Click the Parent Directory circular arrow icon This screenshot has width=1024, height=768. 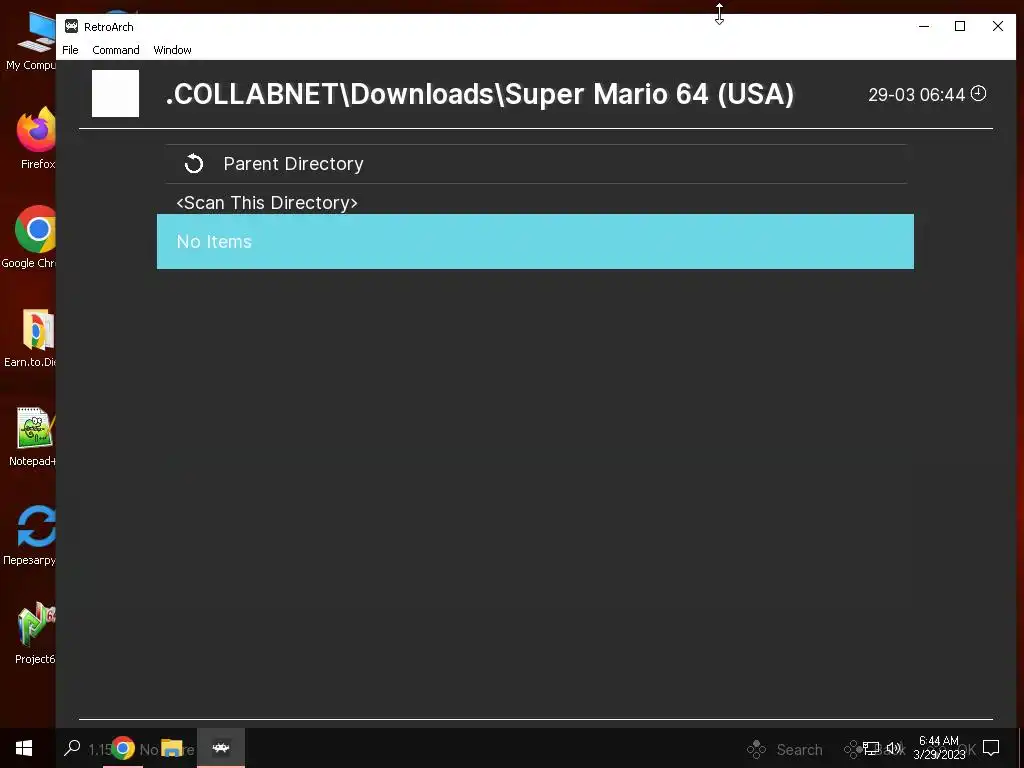[194, 164]
